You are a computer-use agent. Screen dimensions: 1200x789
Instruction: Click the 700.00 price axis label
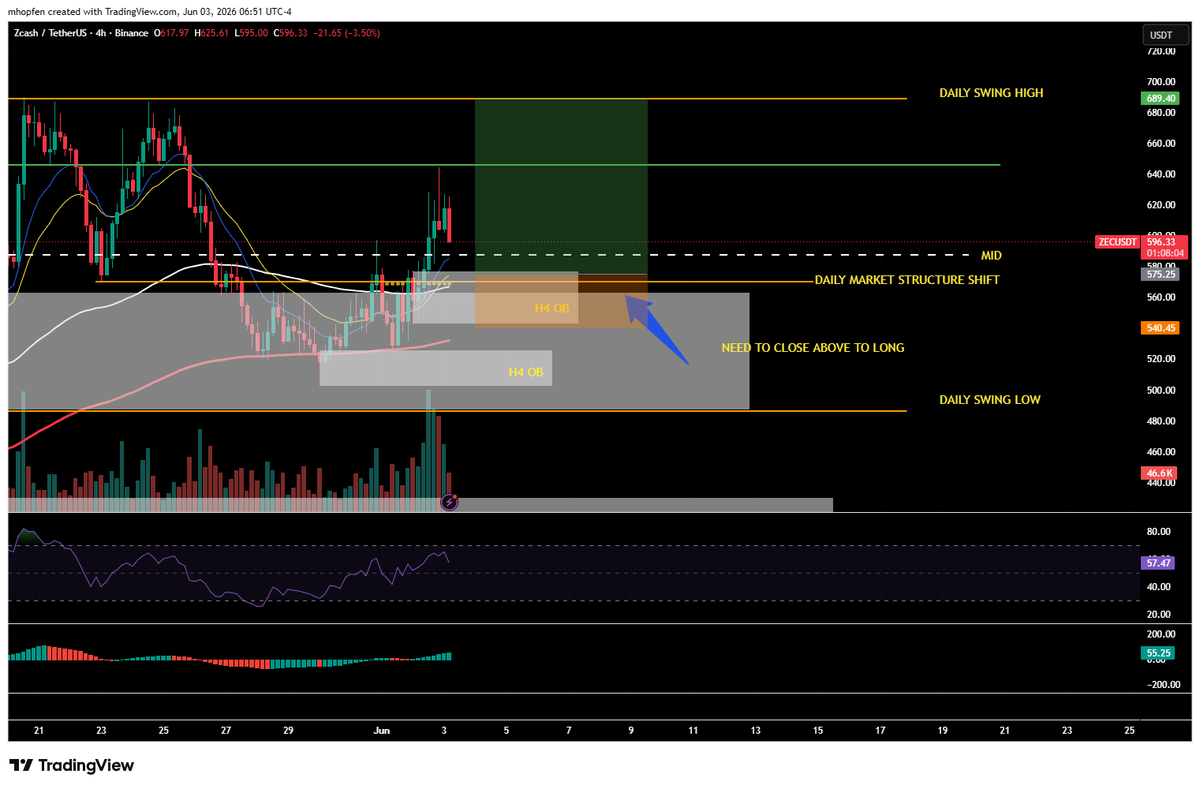pyautogui.click(x=1161, y=82)
